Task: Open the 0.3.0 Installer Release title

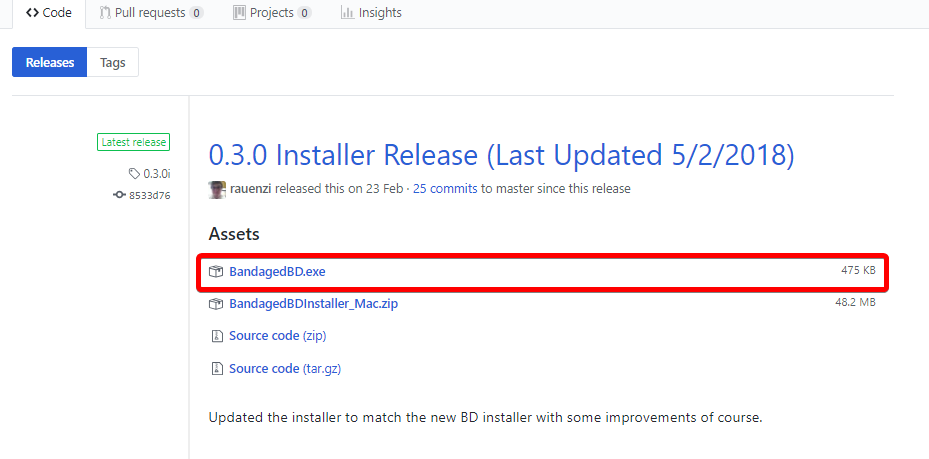Action: pyautogui.click(x=501, y=155)
